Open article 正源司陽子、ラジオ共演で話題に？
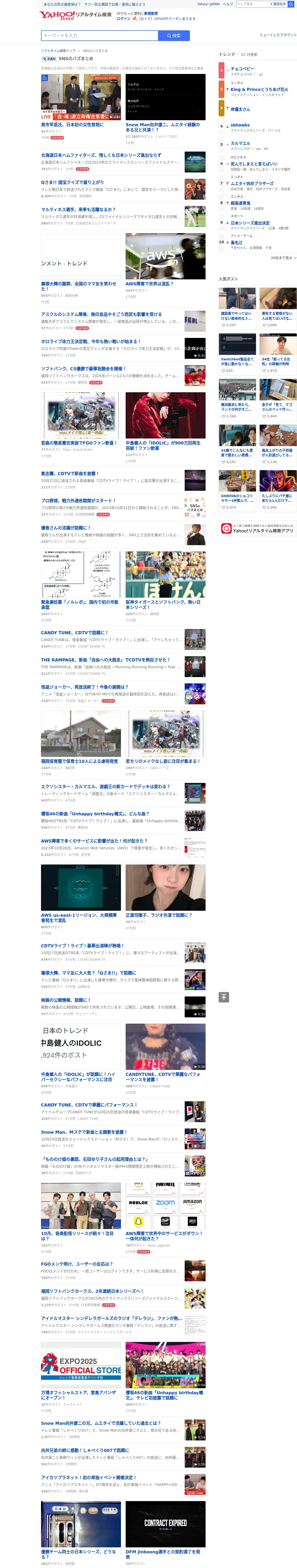 coord(158,915)
